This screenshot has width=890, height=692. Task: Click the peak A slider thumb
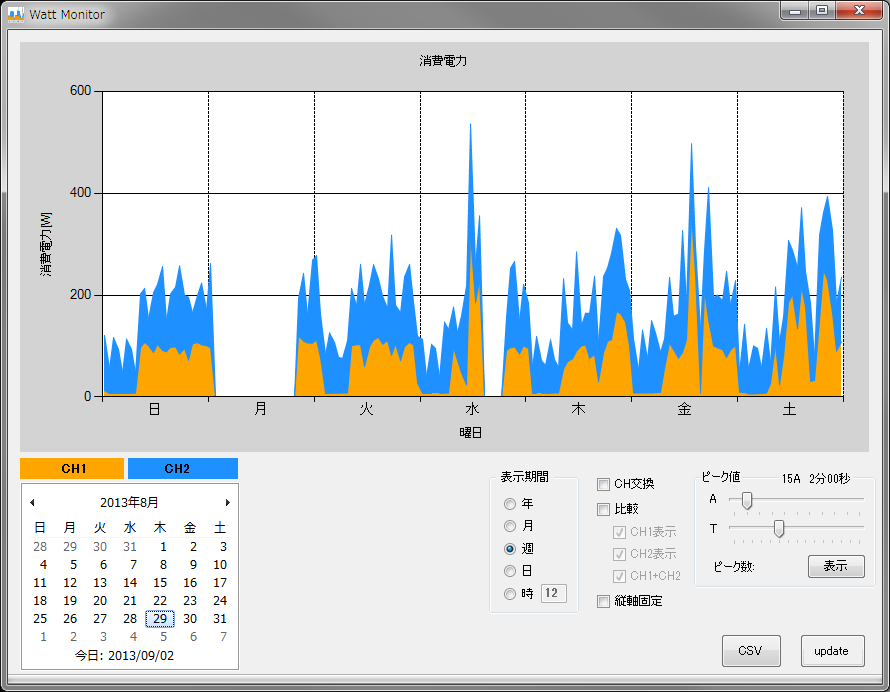coord(747,501)
